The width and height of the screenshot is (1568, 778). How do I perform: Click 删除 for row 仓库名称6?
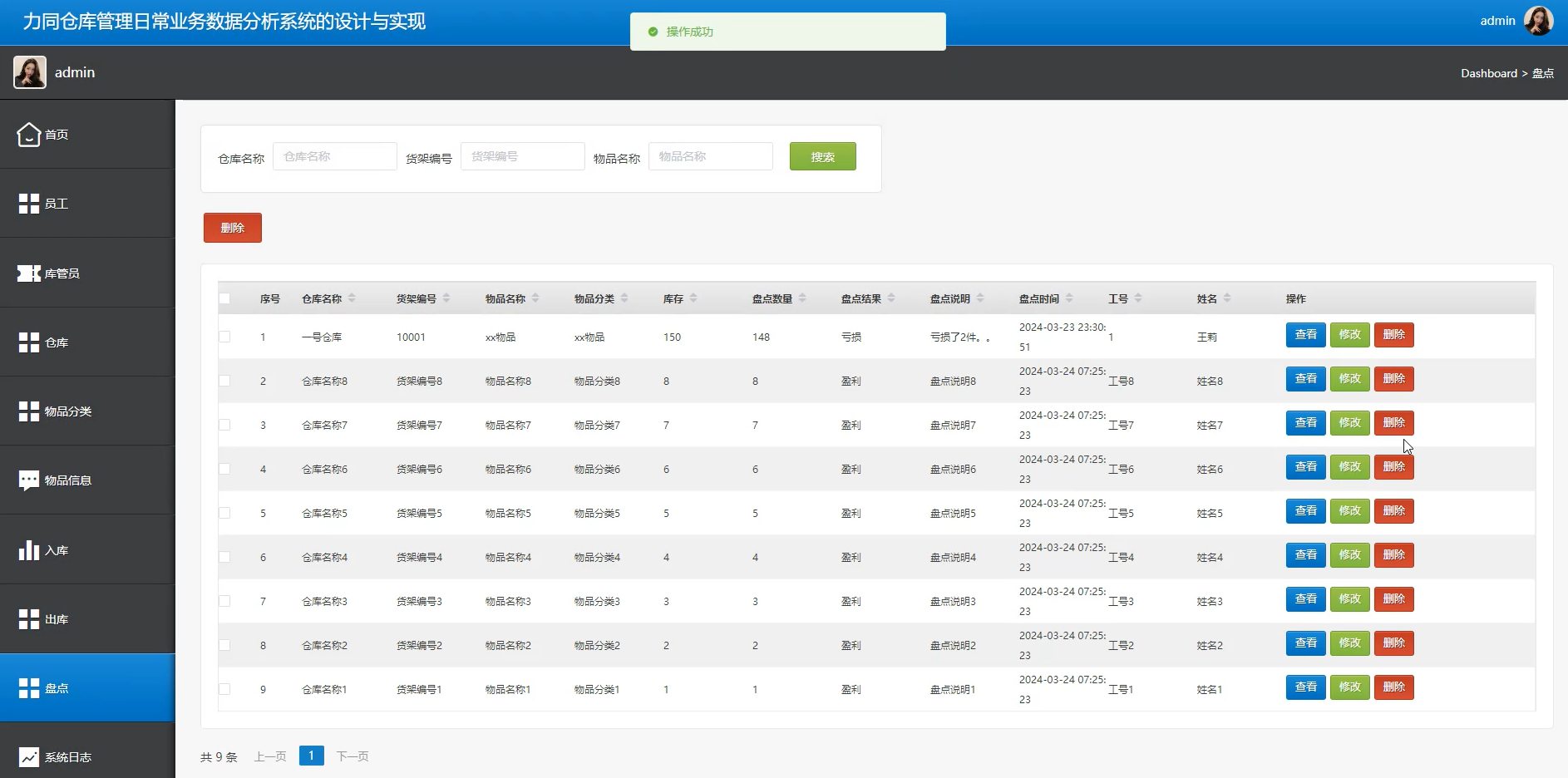coord(1393,467)
